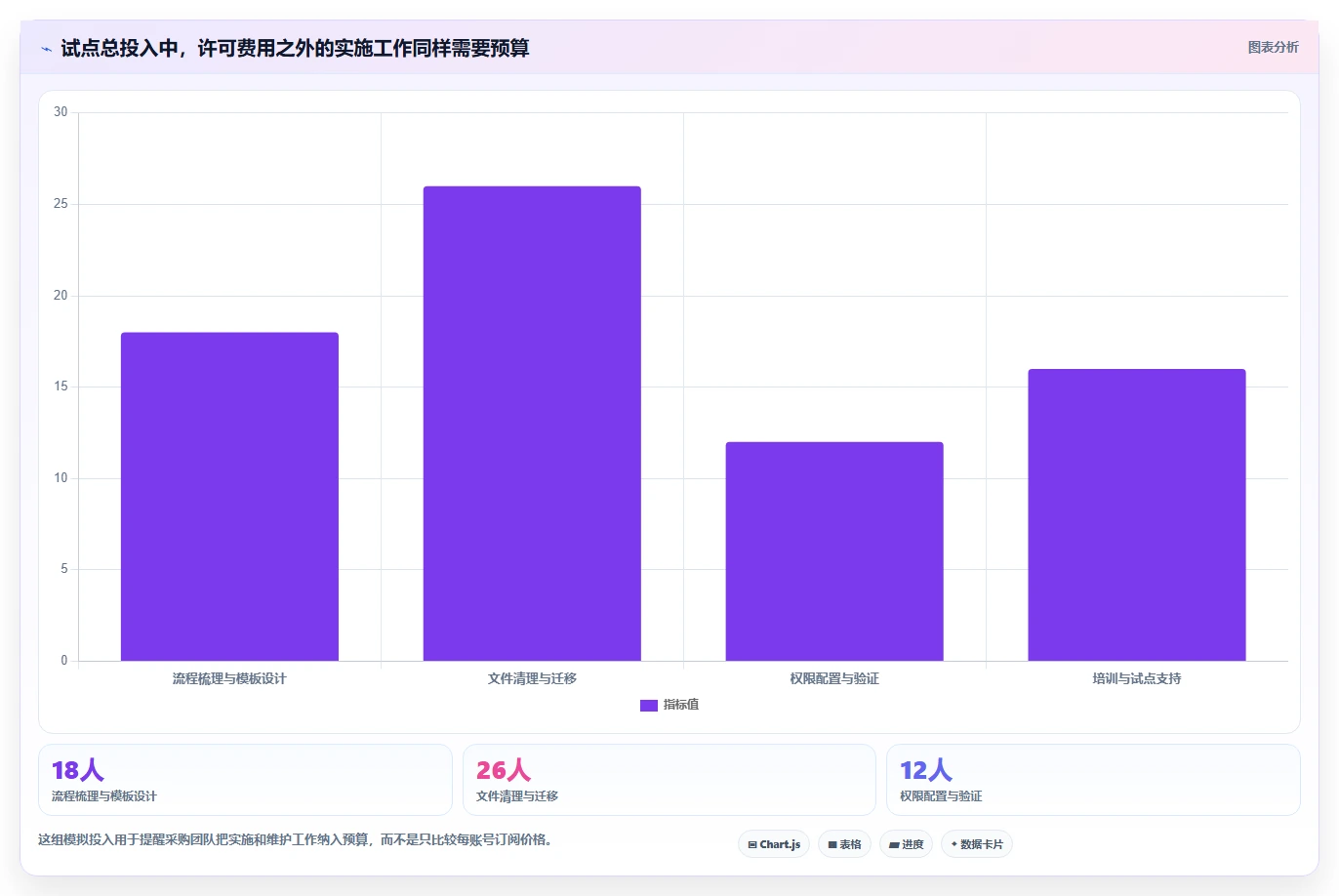The image size is (1339, 896).
Task: Click the 培训与试点支持 bar in chart
Action: [1137, 515]
